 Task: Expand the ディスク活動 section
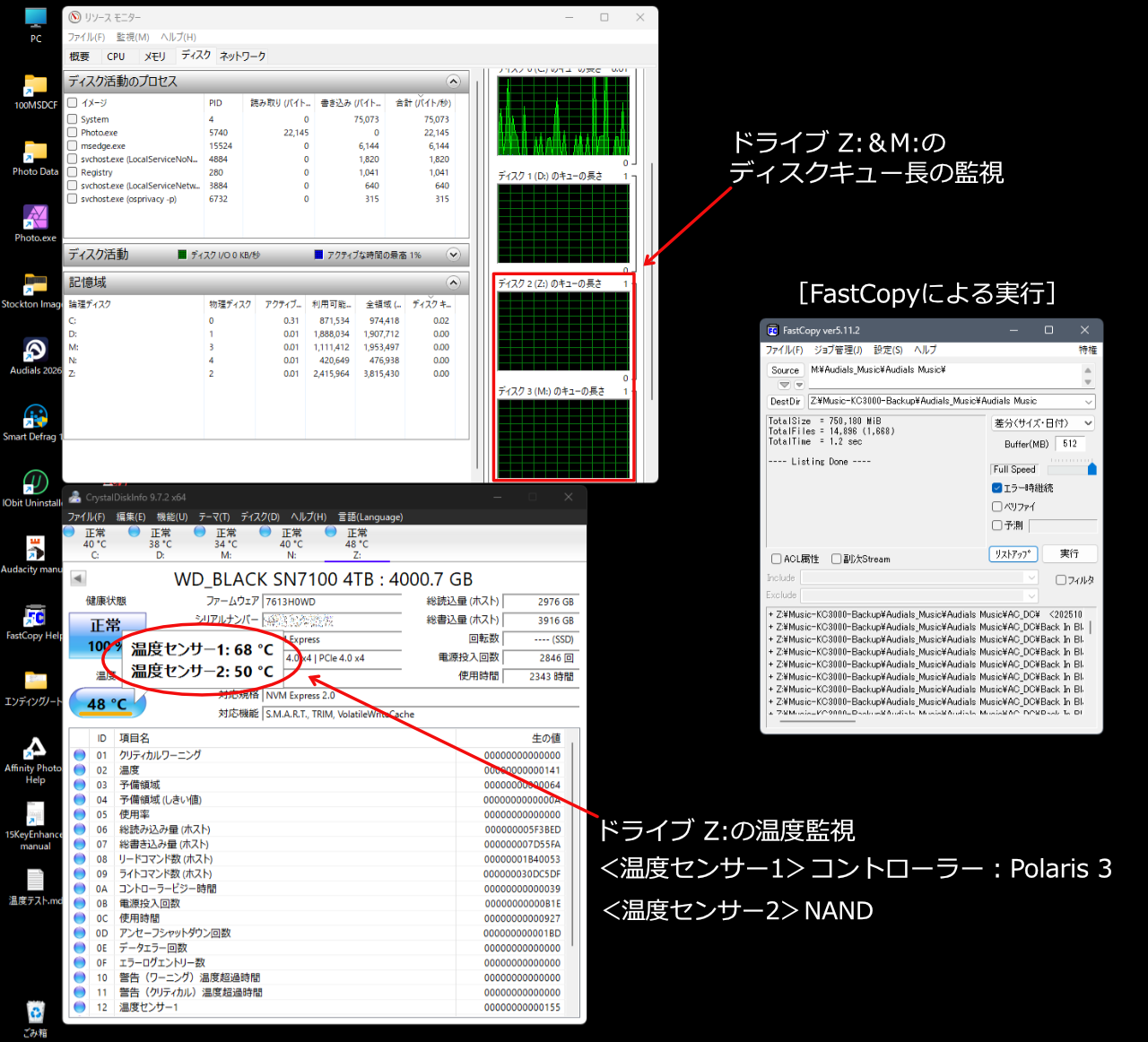pos(453,255)
